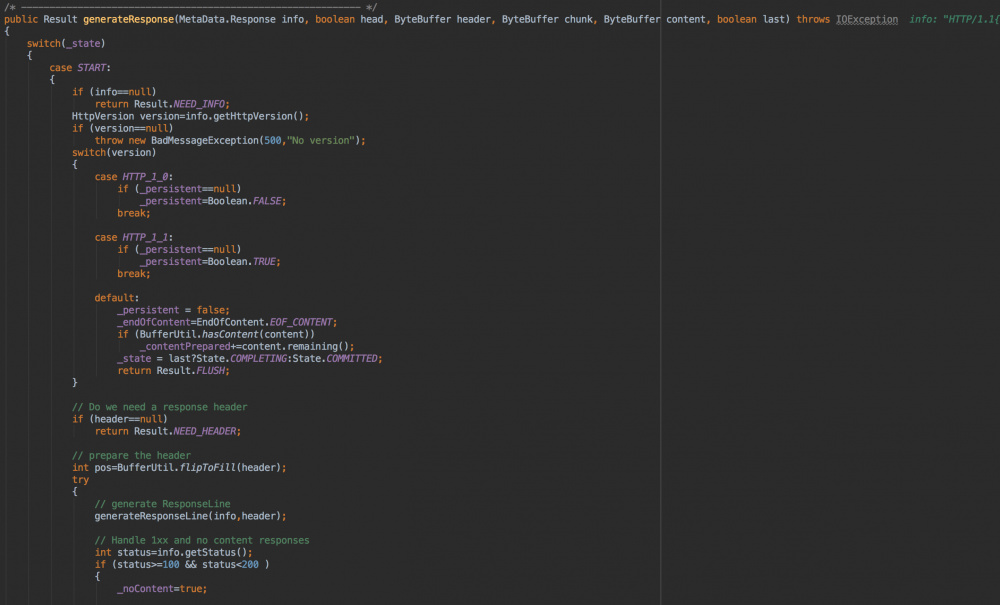Click the generateResponseLine(info,header) call

190,516
